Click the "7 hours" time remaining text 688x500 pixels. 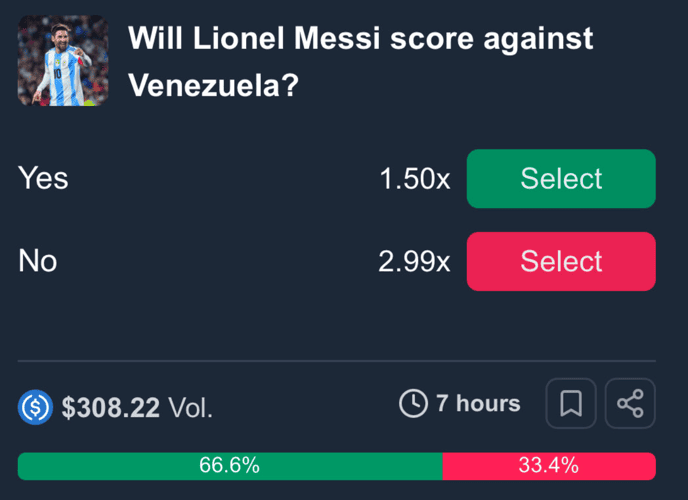coord(477,404)
